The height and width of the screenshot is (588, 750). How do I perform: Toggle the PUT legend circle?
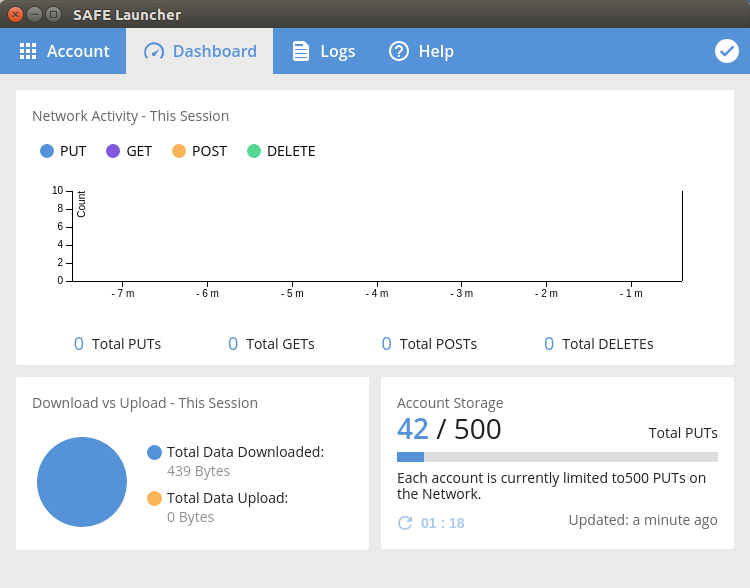47,151
